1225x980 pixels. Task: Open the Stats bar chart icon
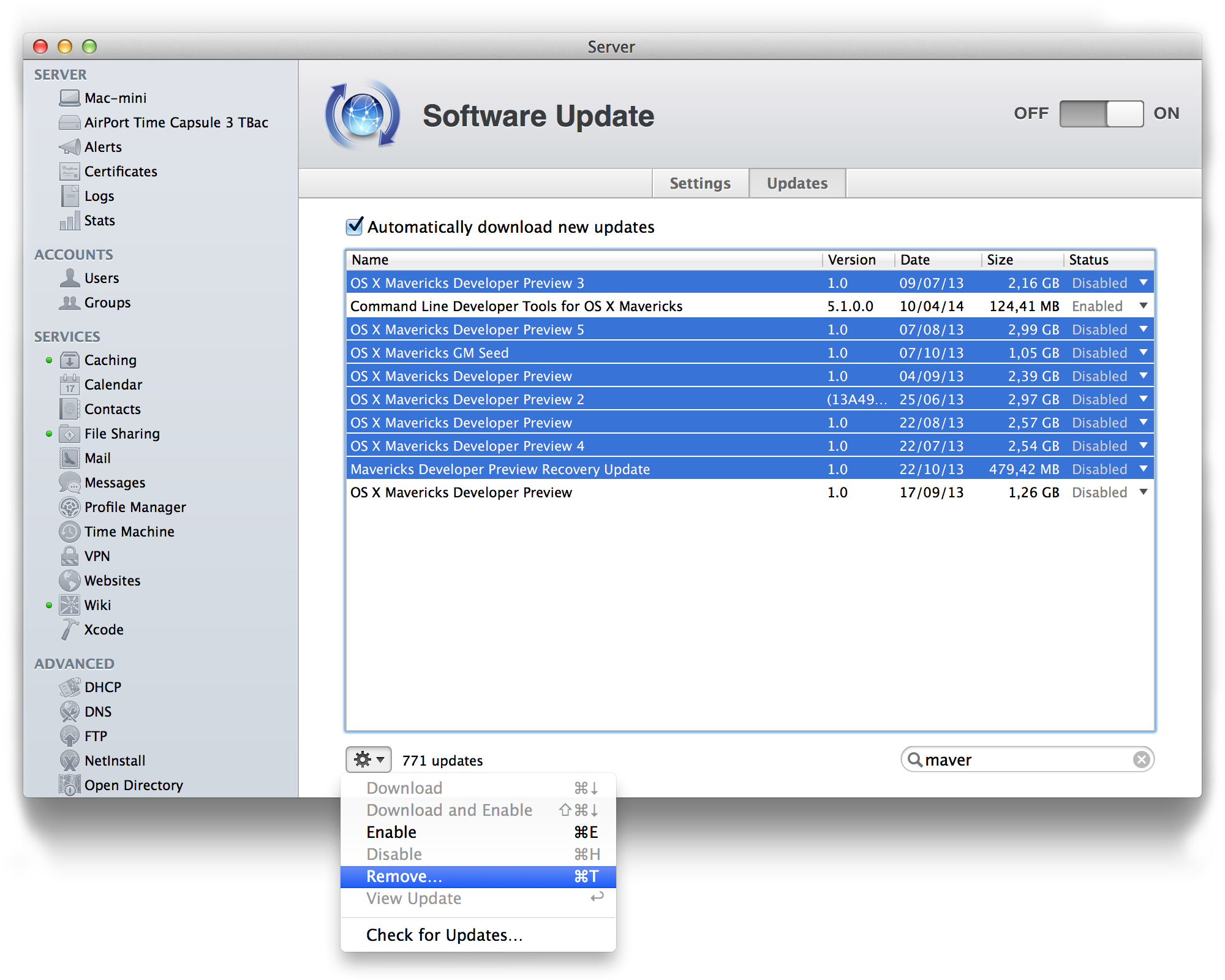click(x=70, y=221)
